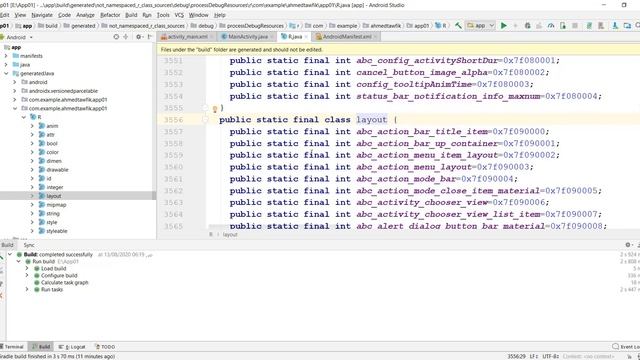Select the dimen node in project tree
640x360 pixels.
54,161
